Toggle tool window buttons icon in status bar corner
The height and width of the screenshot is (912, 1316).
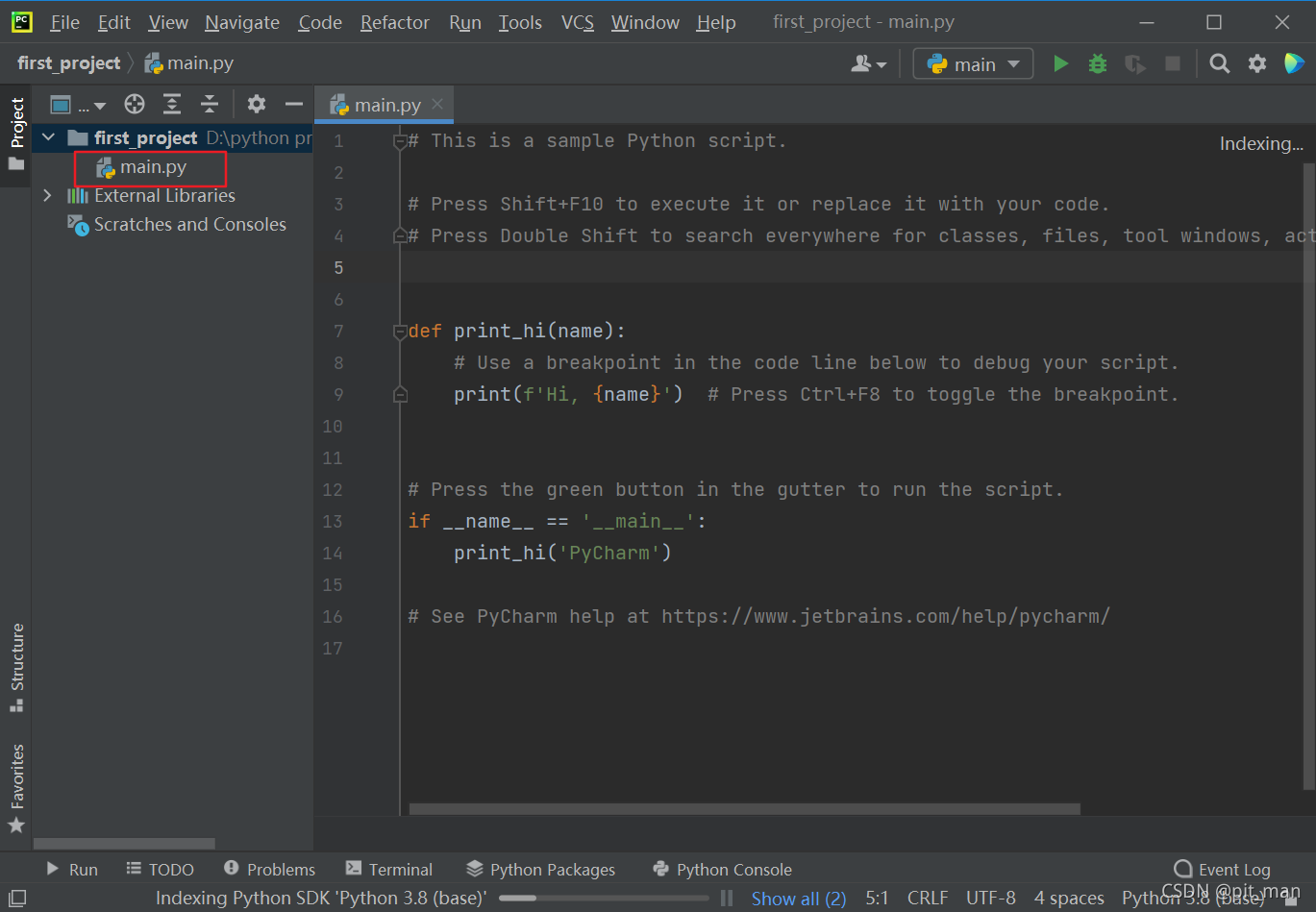(x=17, y=898)
